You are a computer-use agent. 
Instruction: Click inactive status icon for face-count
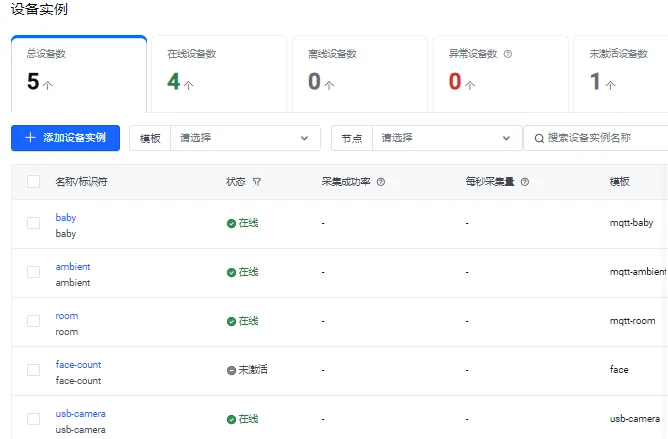pos(231,370)
